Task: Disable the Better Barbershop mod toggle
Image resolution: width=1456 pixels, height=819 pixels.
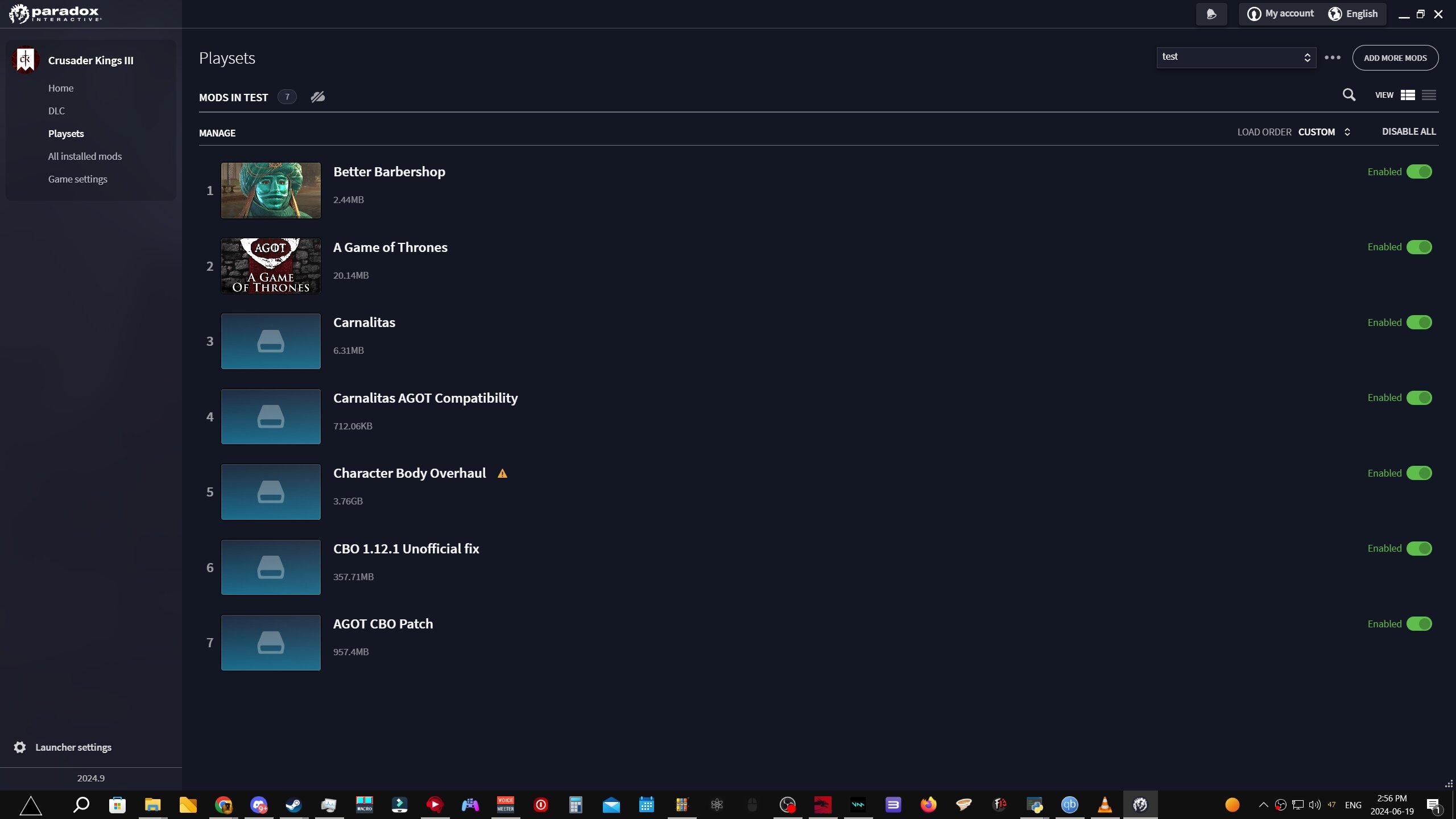Action: 1420,171
